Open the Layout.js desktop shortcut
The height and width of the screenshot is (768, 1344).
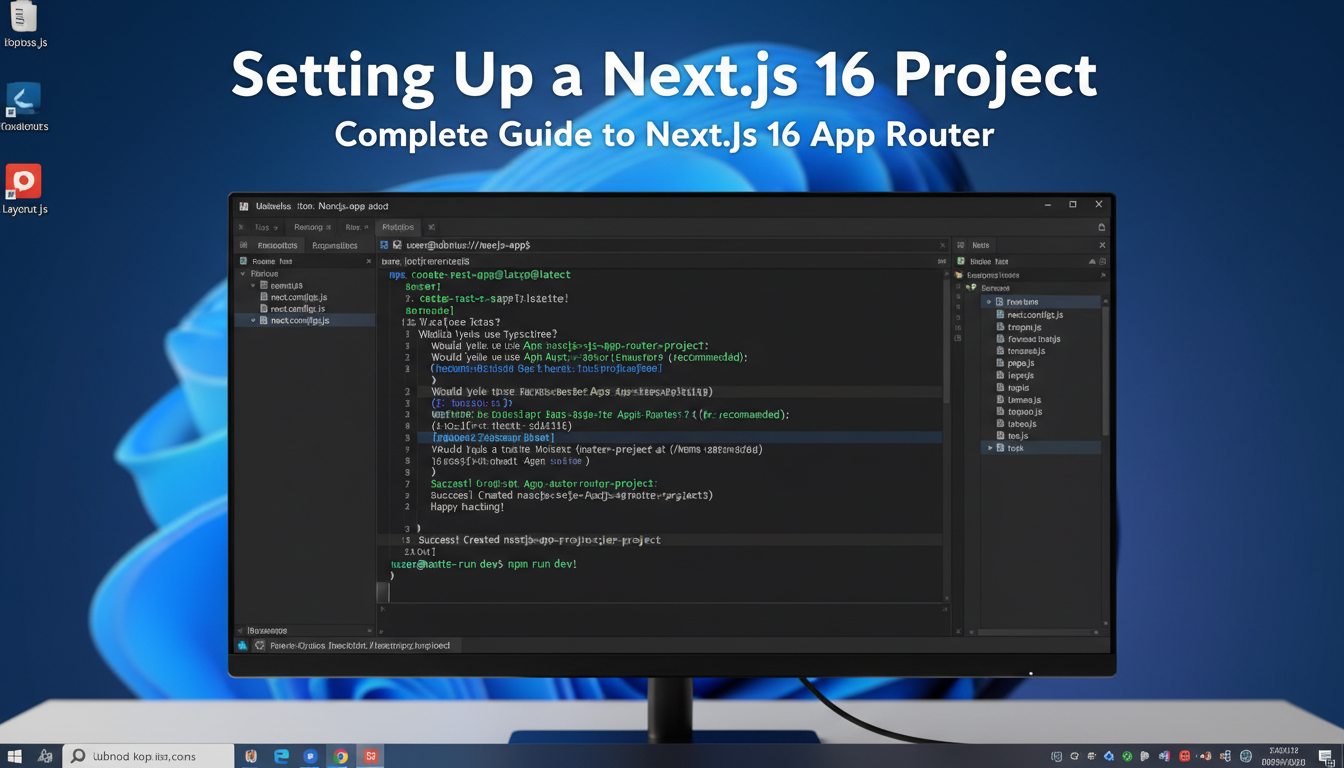pyautogui.click(x=24, y=189)
